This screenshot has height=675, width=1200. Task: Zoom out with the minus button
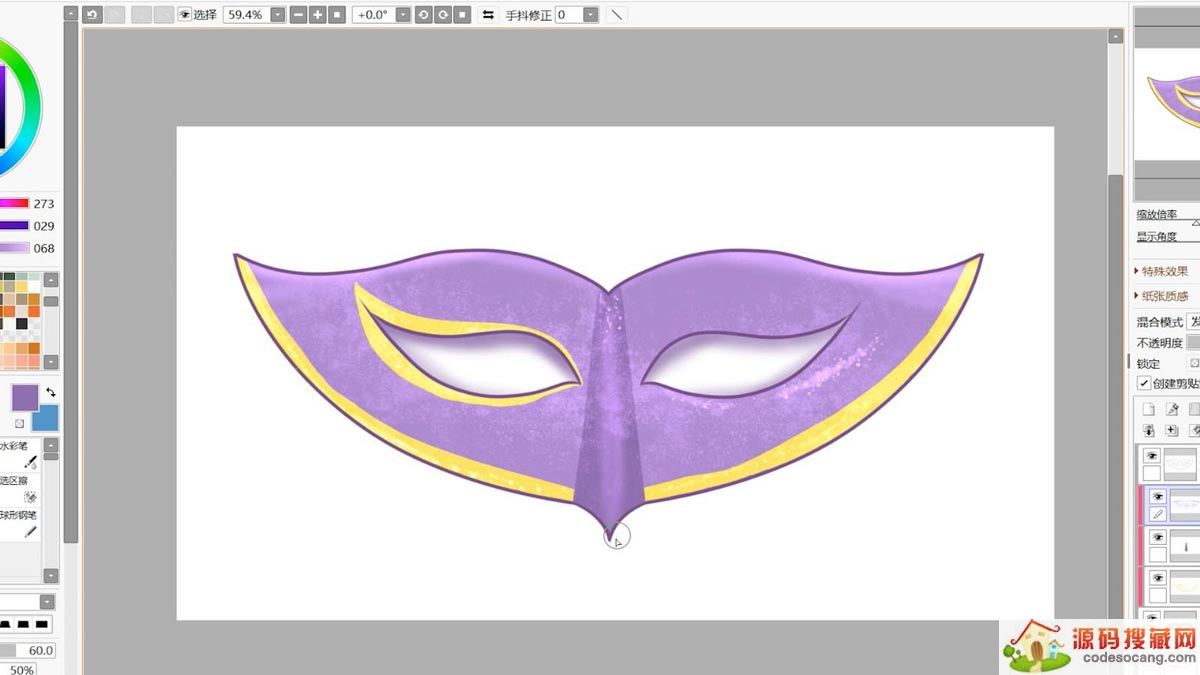tap(298, 15)
